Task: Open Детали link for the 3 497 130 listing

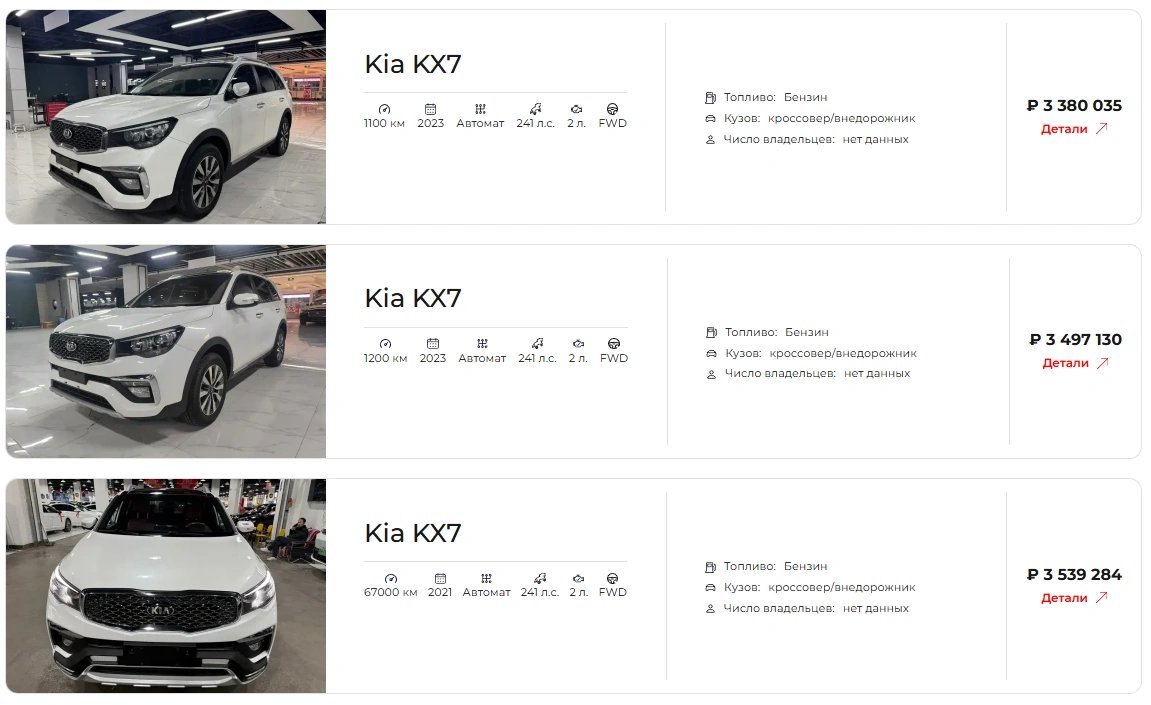Action: [1075, 363]
